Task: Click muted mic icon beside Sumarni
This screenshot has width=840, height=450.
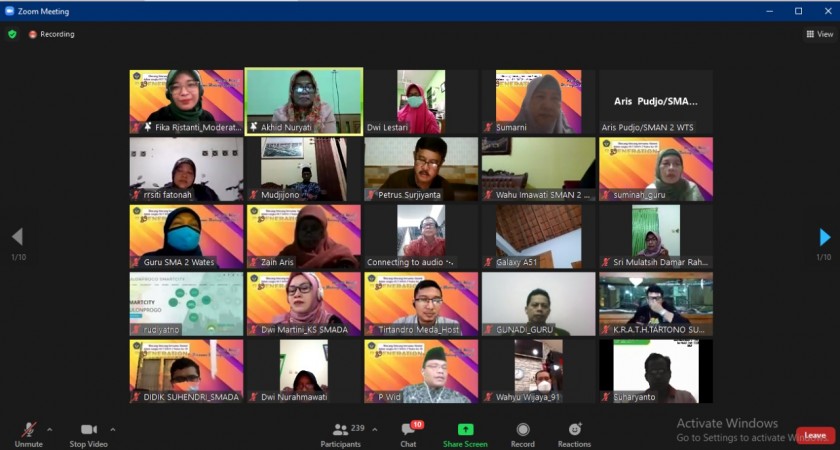Action: (488, 128)
